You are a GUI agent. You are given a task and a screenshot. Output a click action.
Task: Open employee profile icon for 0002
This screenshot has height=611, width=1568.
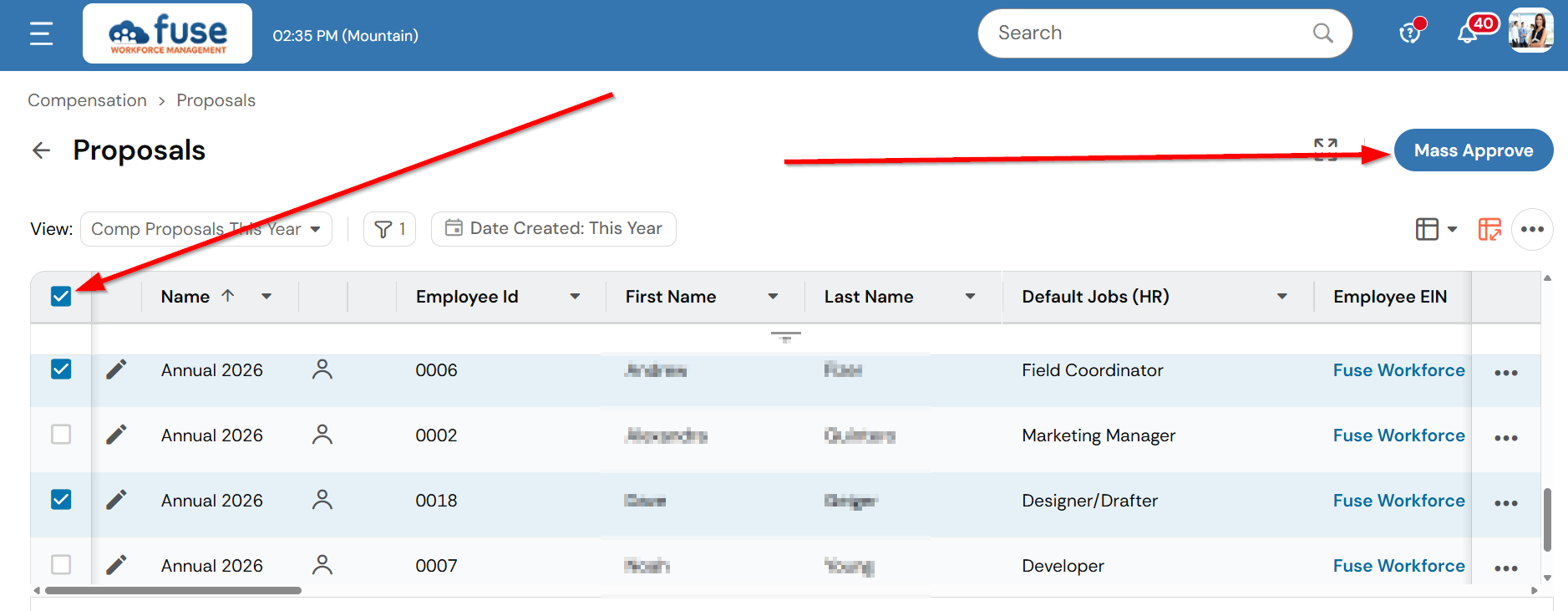(322, 435)
